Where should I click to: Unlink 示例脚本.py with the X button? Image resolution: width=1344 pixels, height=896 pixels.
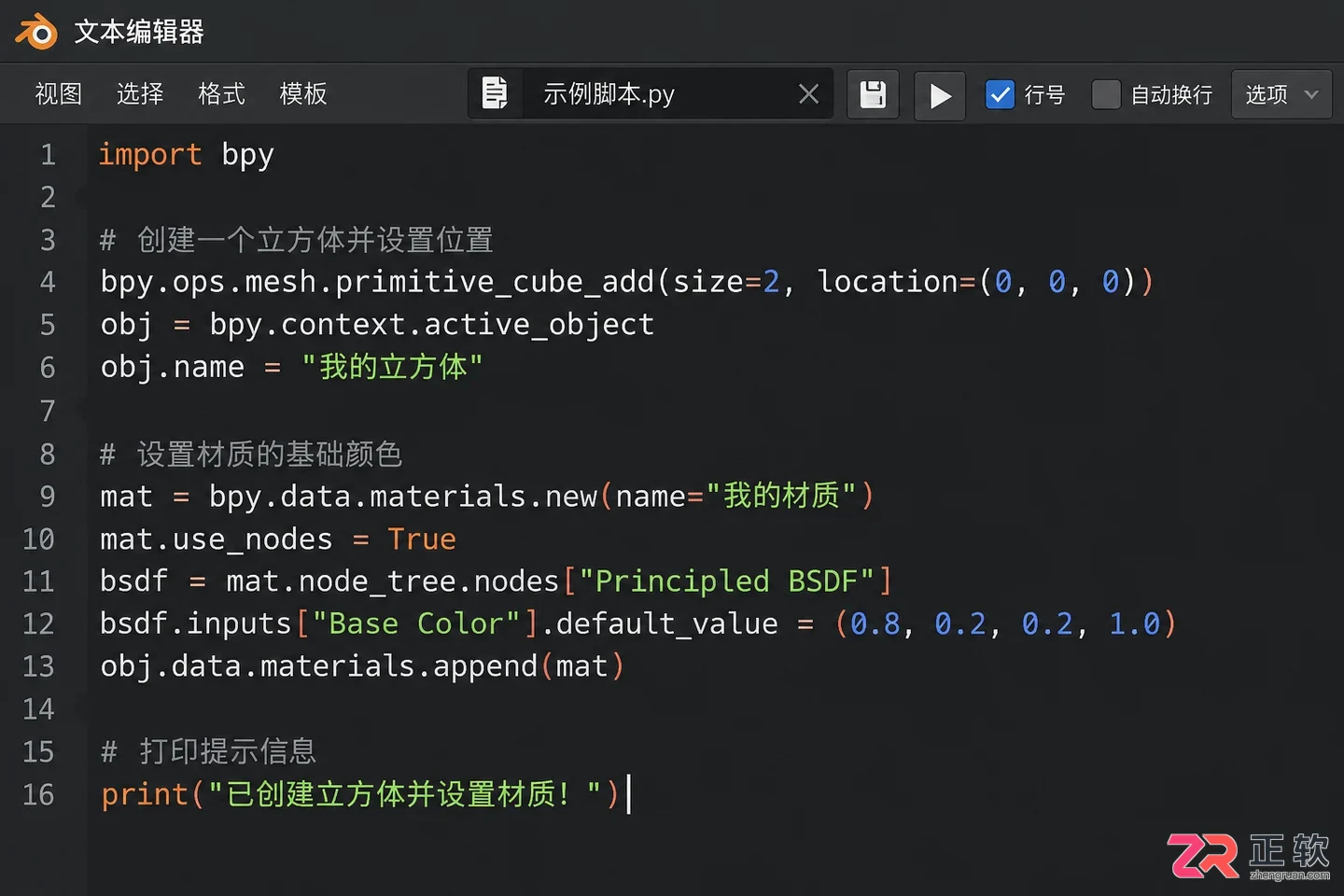[x=808, y=93]
